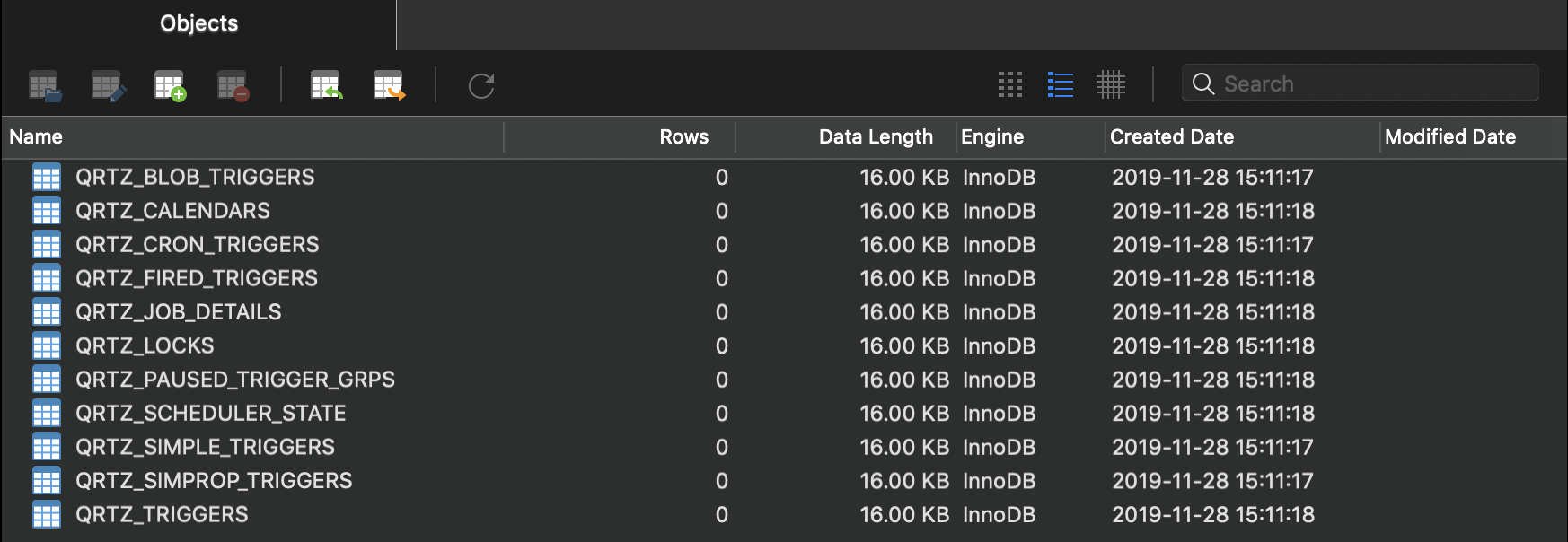The width and height of the screenshot is (1568, 542).
Task: Select the QRTZ_TRIGGERS table row
Action: pyautogui.click(x=784, y=515)
